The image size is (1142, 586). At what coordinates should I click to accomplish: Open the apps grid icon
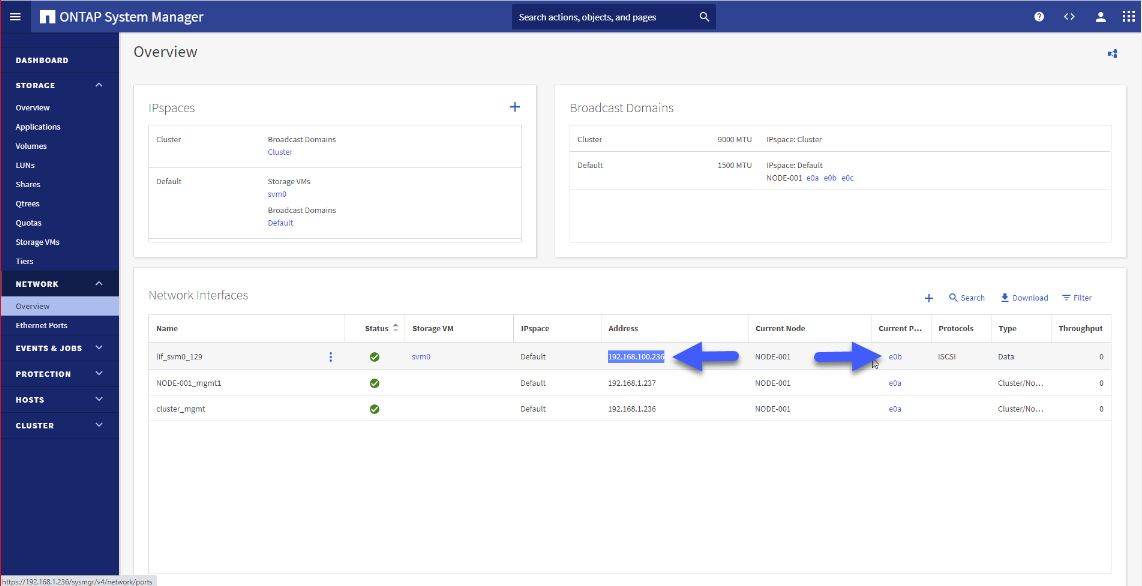(x=1128, y=17)
